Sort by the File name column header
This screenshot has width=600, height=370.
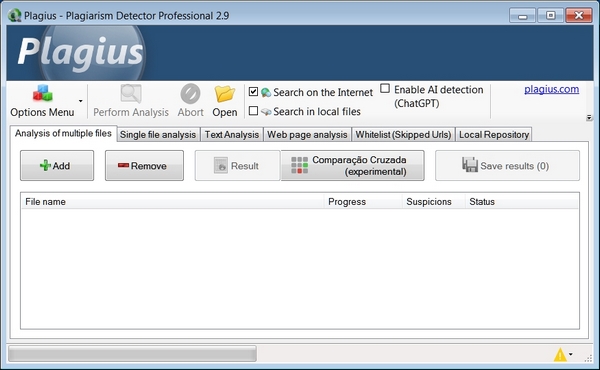[x=173, y=202]
